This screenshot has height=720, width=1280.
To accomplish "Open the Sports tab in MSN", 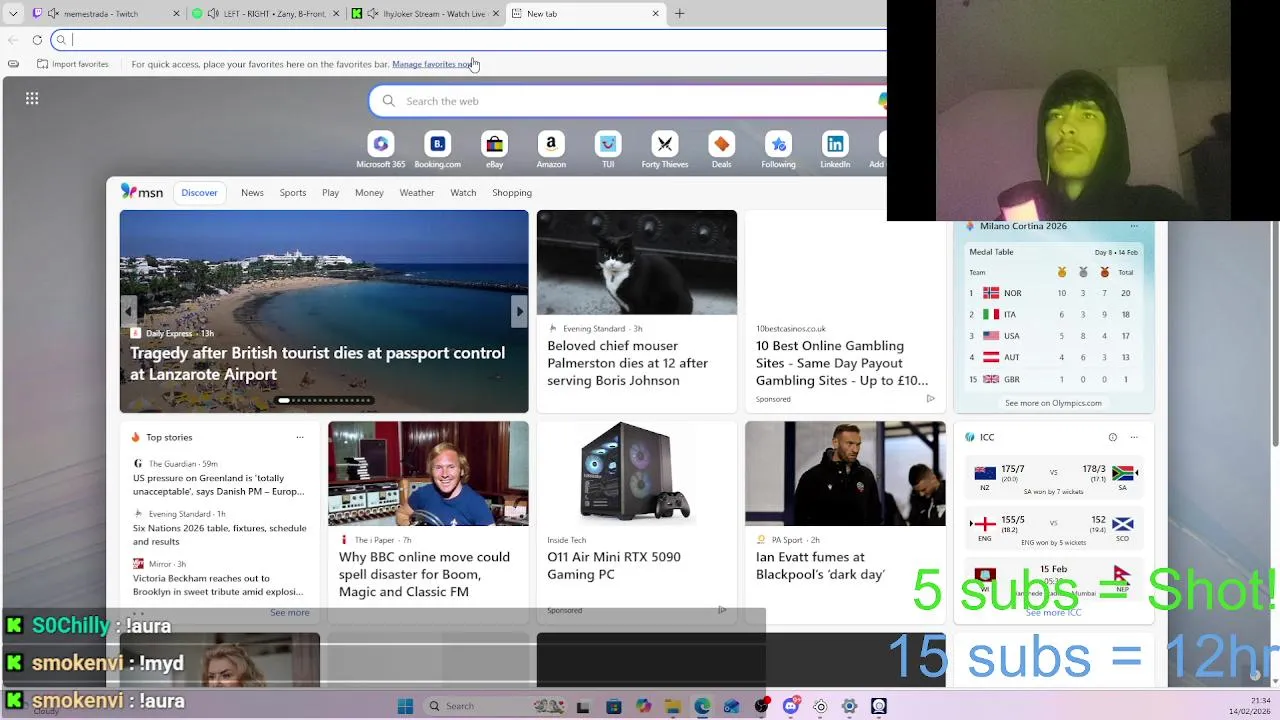I will (x=293, y=192).
